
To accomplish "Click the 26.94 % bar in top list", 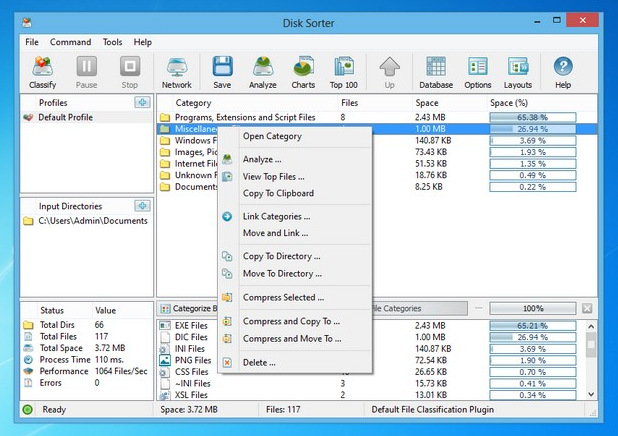I will (x=532, y=129).
